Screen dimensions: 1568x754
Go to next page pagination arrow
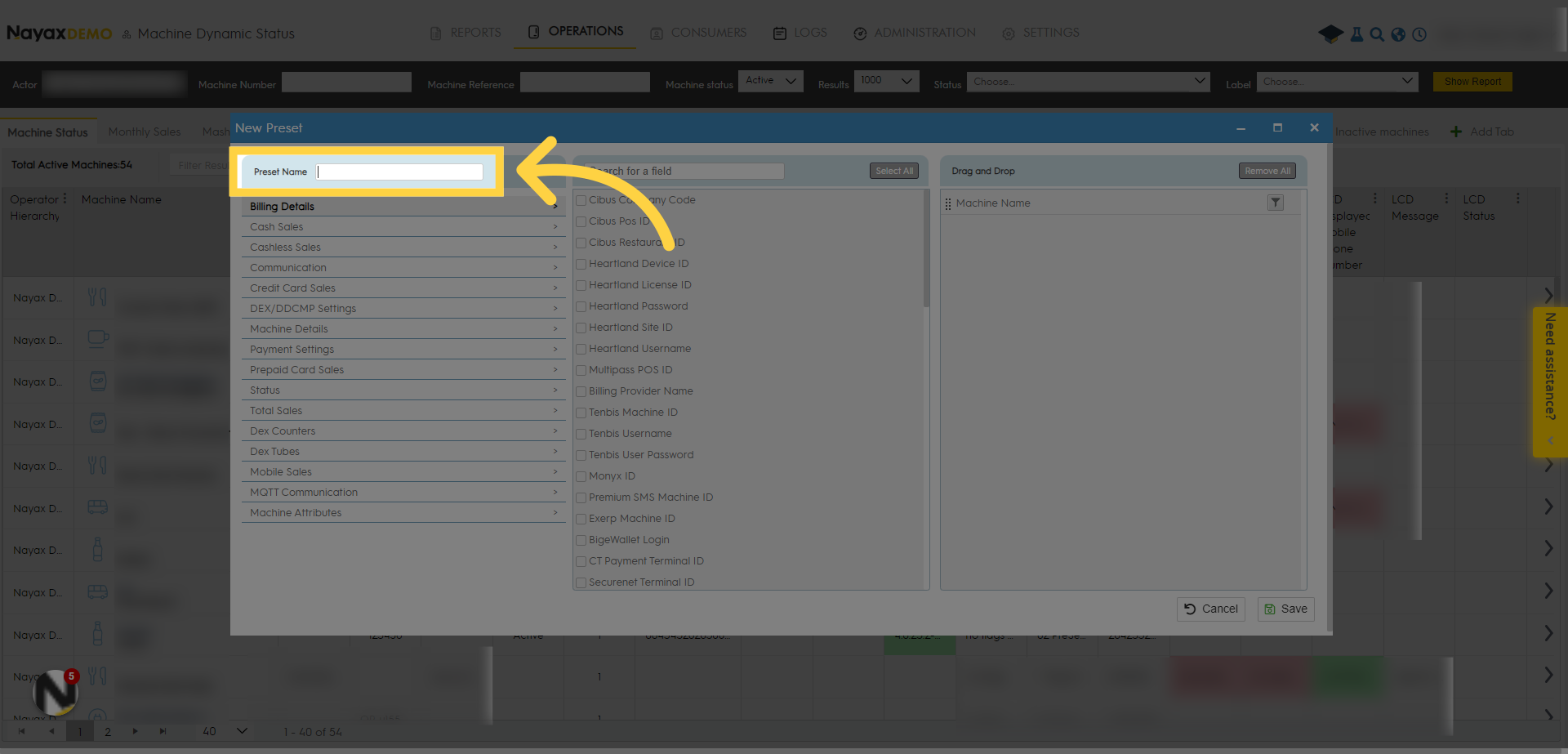pos(135,731)
